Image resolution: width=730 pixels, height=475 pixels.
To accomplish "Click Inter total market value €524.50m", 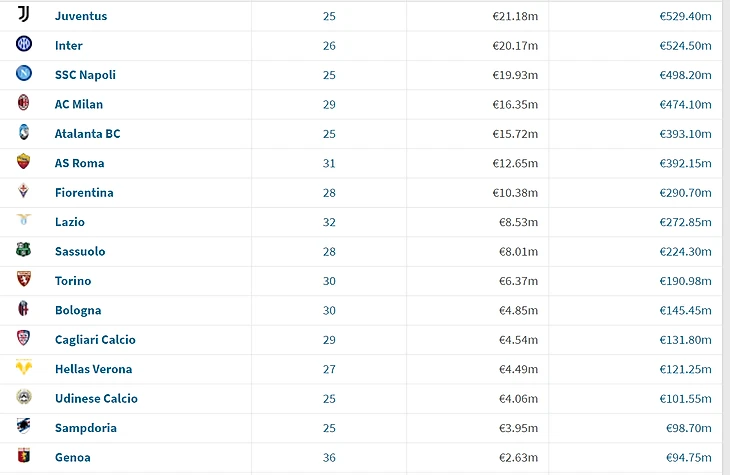I will coord(685,45).
